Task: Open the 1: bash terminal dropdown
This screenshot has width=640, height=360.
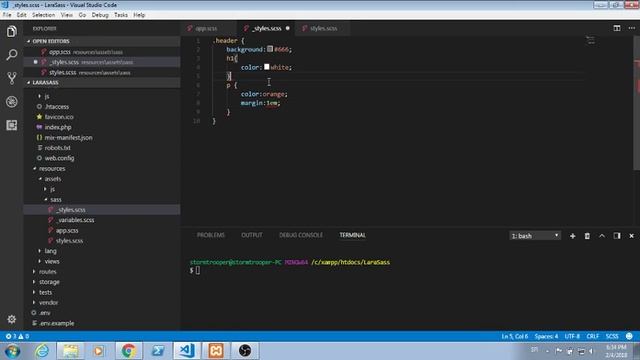Action: coord(535,236)
